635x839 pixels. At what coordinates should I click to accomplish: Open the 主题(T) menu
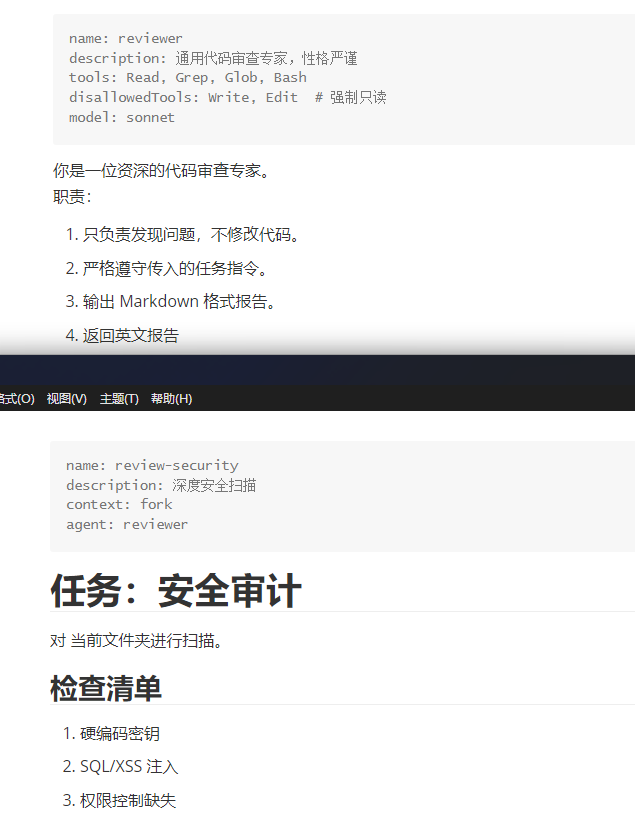coord(119,399)
